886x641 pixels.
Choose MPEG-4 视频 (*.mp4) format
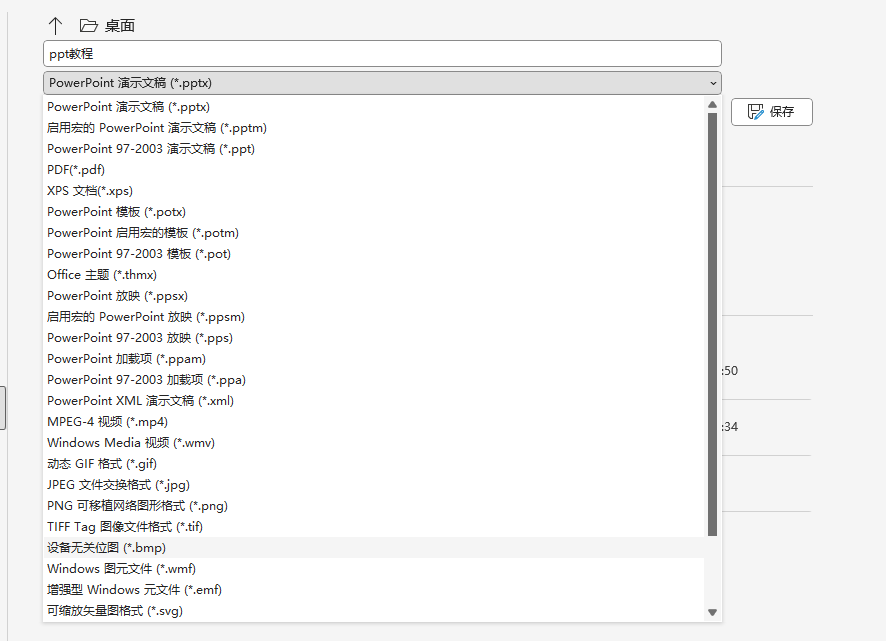click(x=107, y=422)
